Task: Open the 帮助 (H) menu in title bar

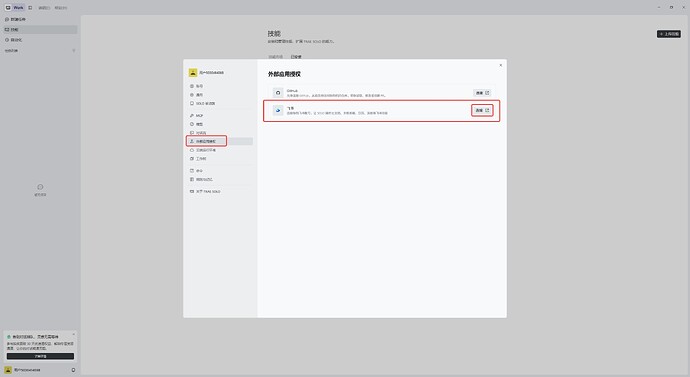Action: 61,8
